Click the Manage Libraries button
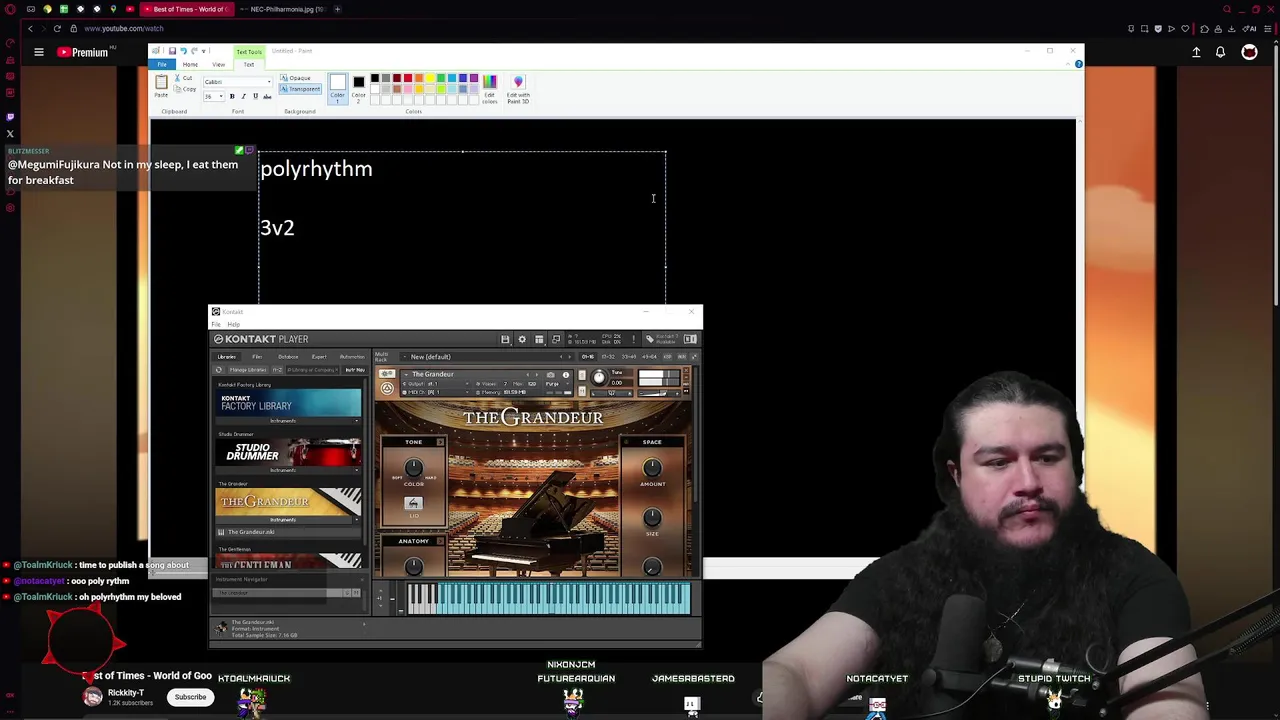 click(248, 370)
